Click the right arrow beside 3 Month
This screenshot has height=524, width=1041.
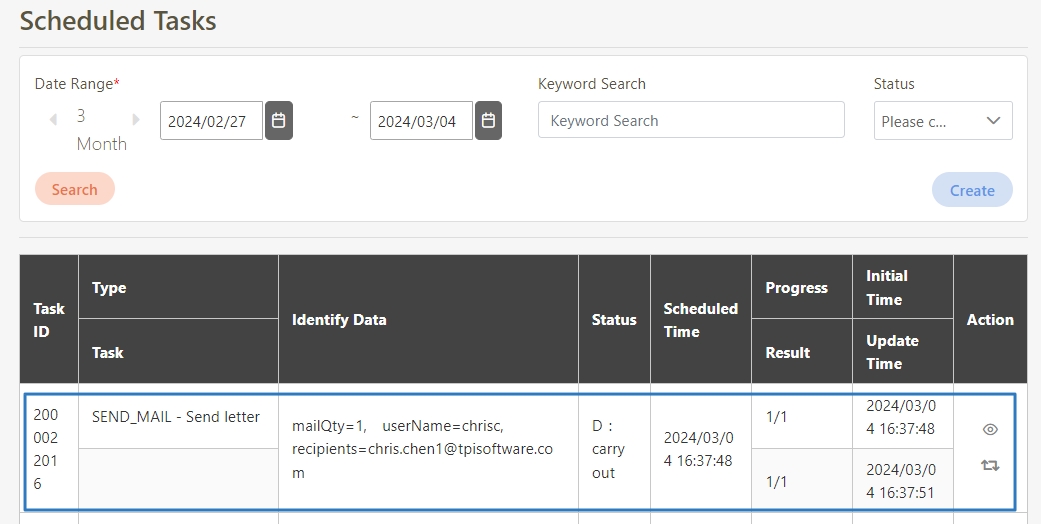(136, 119)
